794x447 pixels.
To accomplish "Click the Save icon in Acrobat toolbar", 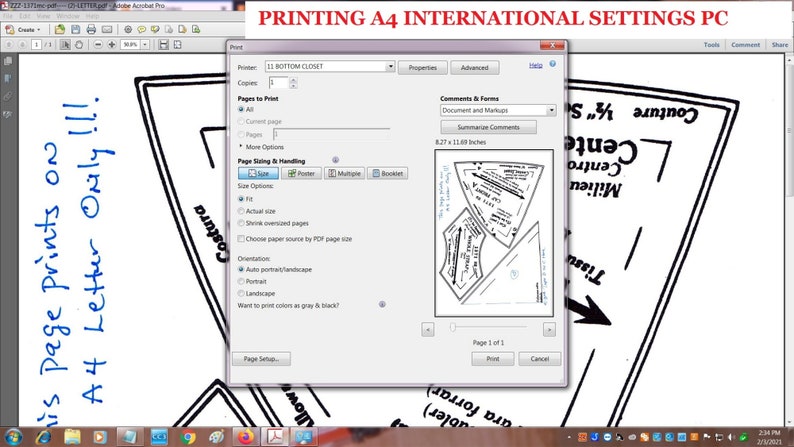I will [x=75, y=29].
